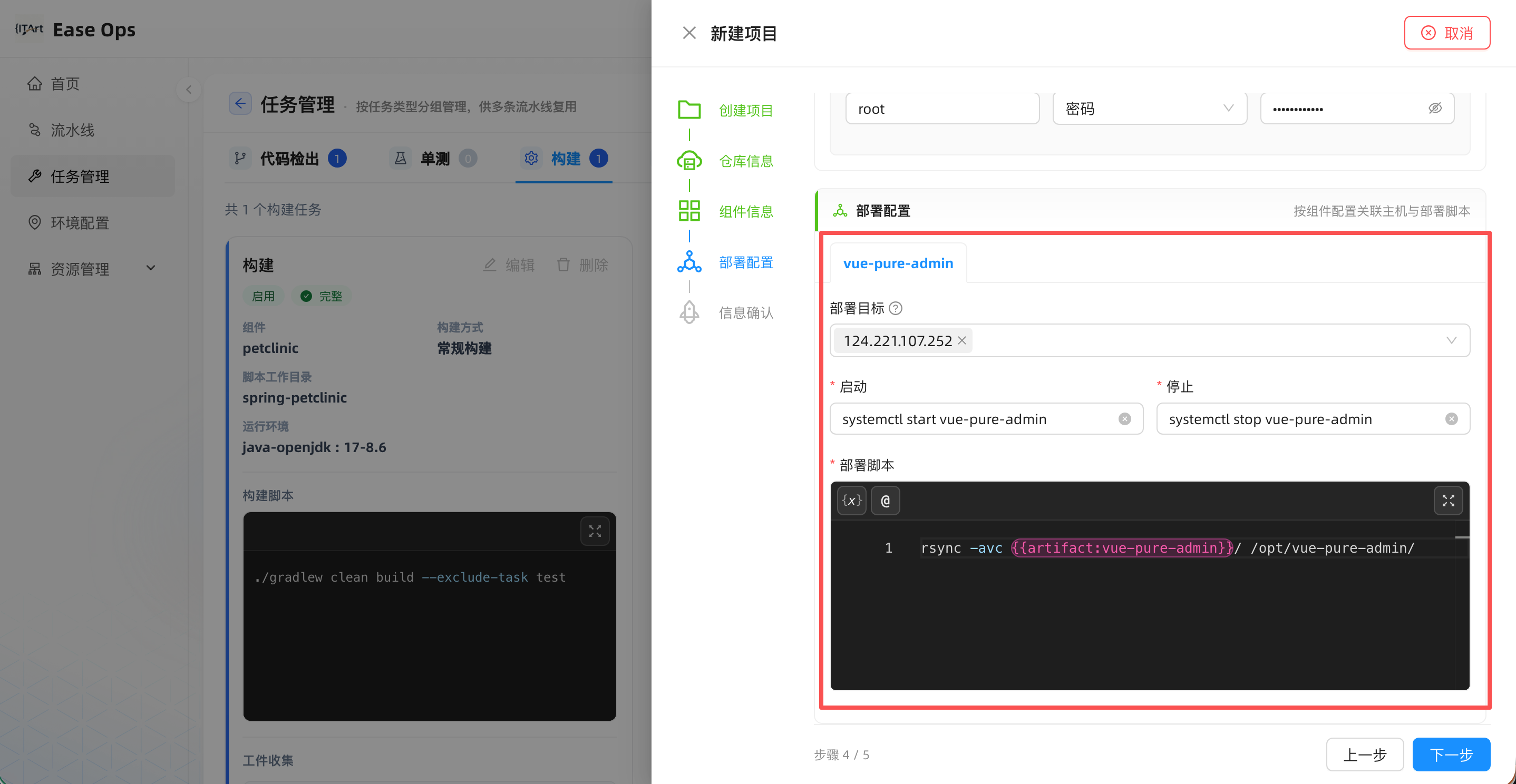Image resolution: width=1516 pixels, height=784 pixels.
Task: Click the @ reference button in editor
Action: click(885, 501)
